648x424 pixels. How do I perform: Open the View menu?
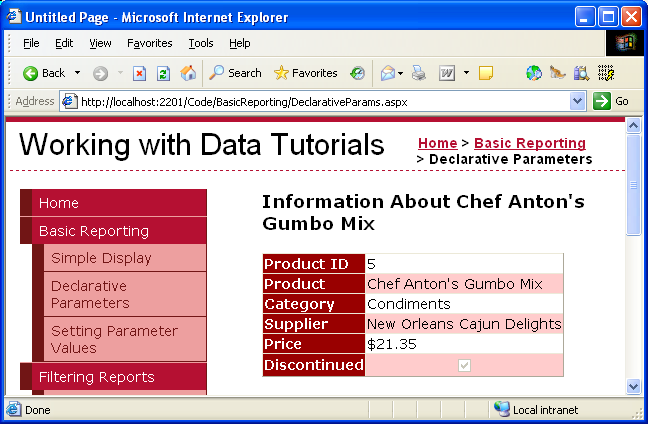(100, 43)
